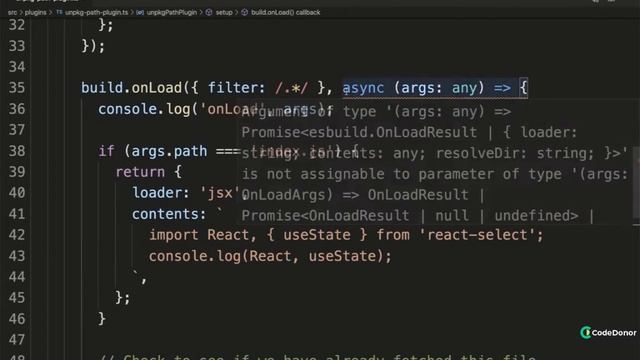Click the 'filter:' key on line 35
This screenshot has height=360, width=640.
(237, 88)
